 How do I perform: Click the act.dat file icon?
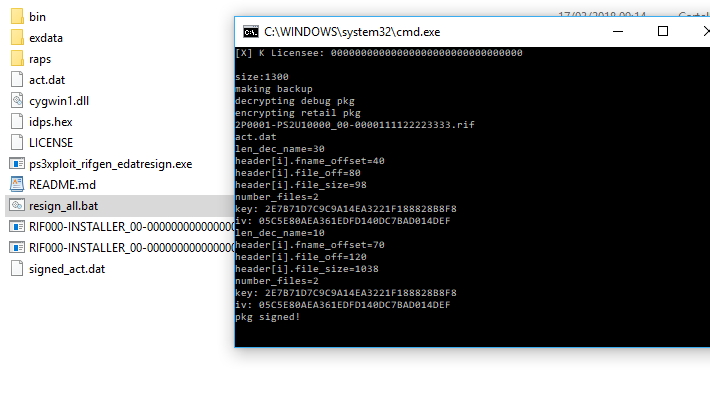17,79
